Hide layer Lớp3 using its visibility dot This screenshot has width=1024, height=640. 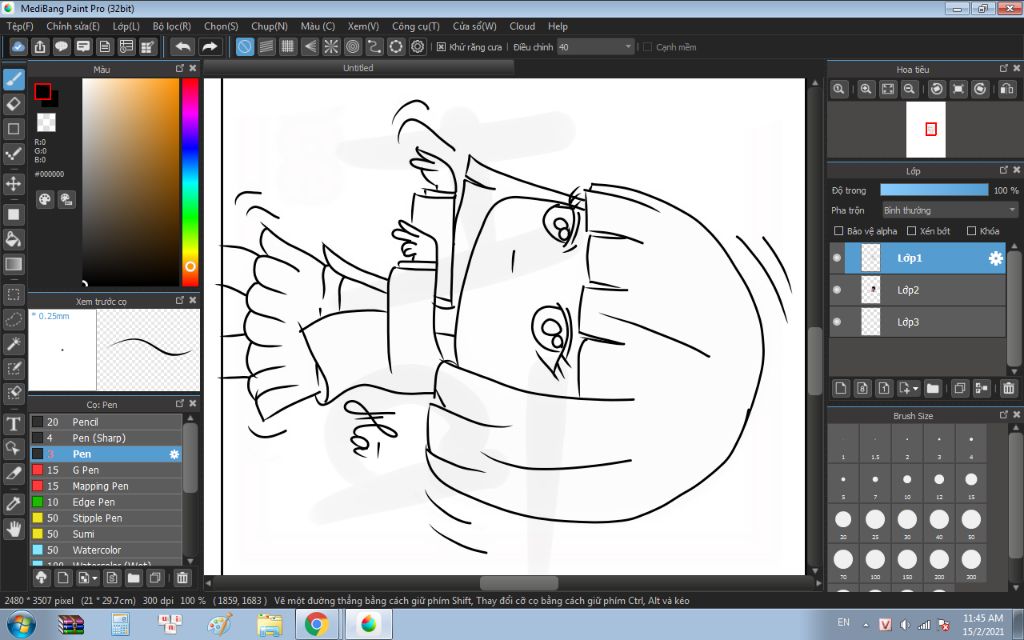pyautogui.click(x=837, y=322)
